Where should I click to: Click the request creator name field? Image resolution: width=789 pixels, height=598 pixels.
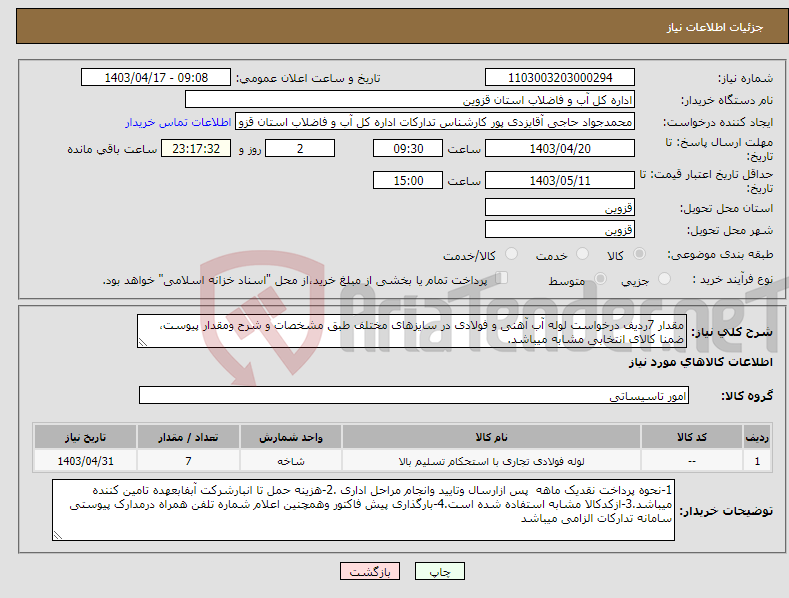tap(435, 122)
